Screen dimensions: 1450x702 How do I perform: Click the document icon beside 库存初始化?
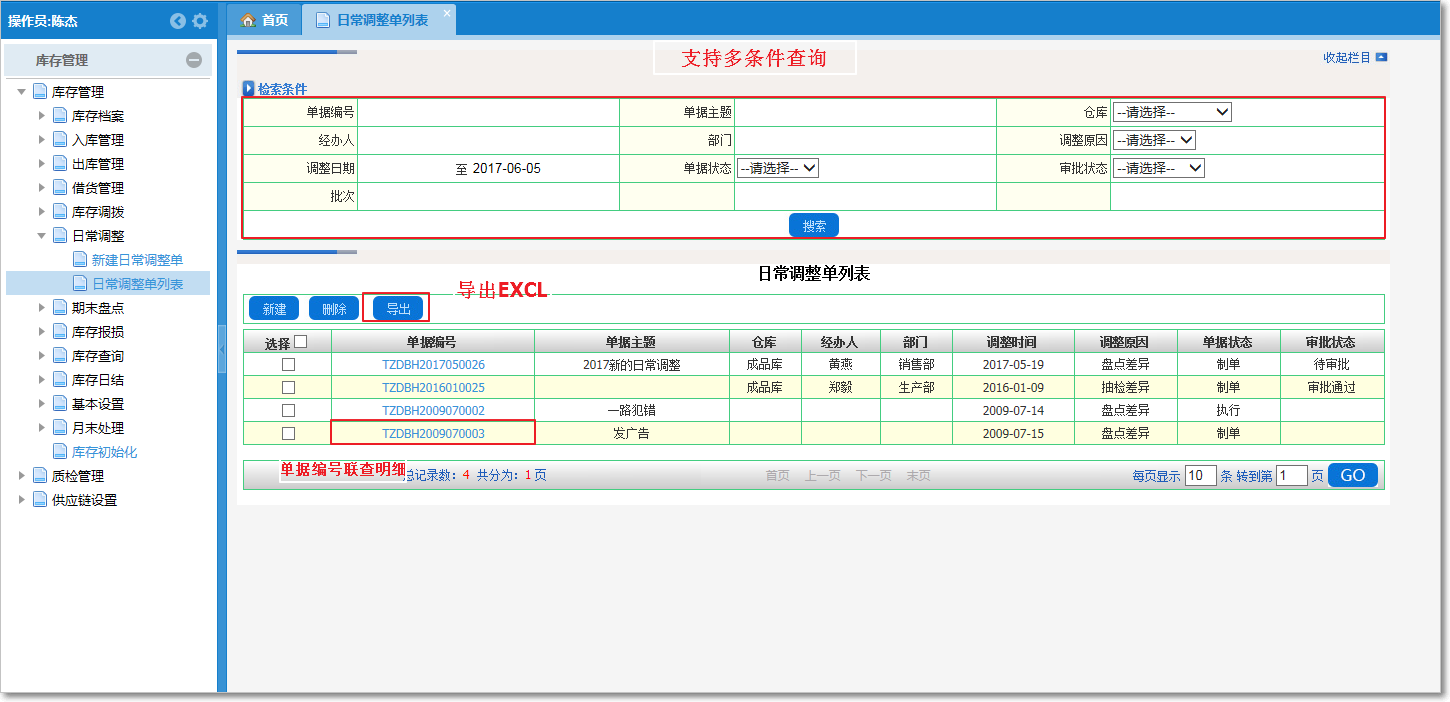[x=60, y=452]
